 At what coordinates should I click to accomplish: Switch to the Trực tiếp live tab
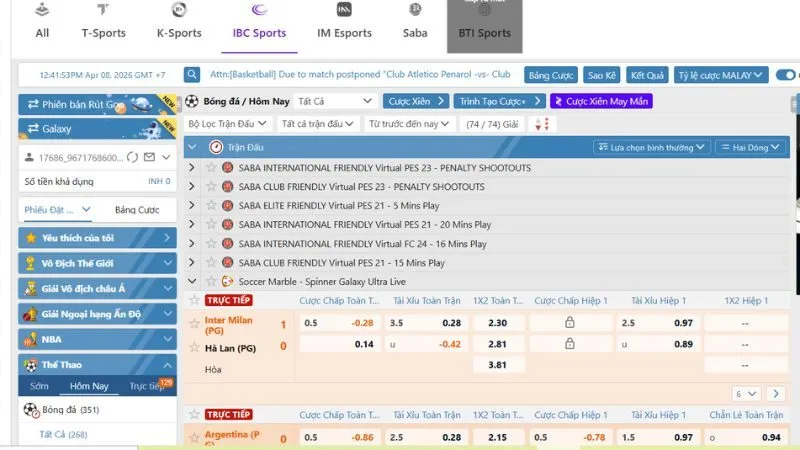click(148, 386)
